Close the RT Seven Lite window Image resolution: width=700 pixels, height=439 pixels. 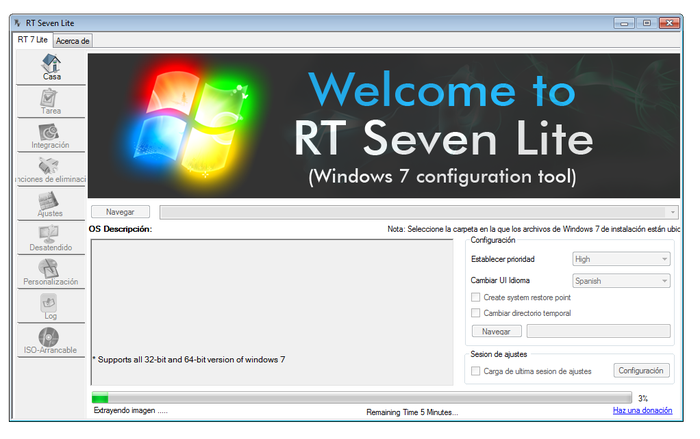[669, 23]
